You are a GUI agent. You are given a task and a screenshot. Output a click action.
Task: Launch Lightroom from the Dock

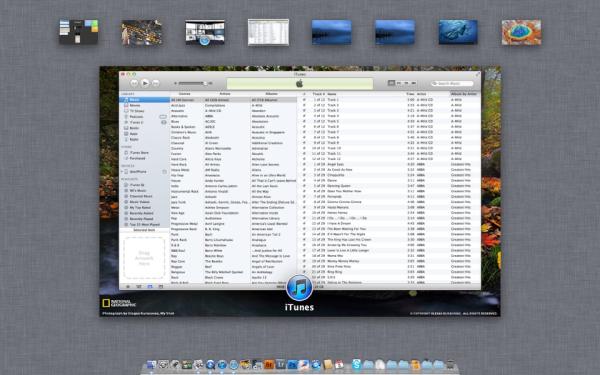[x=280, y=364]
